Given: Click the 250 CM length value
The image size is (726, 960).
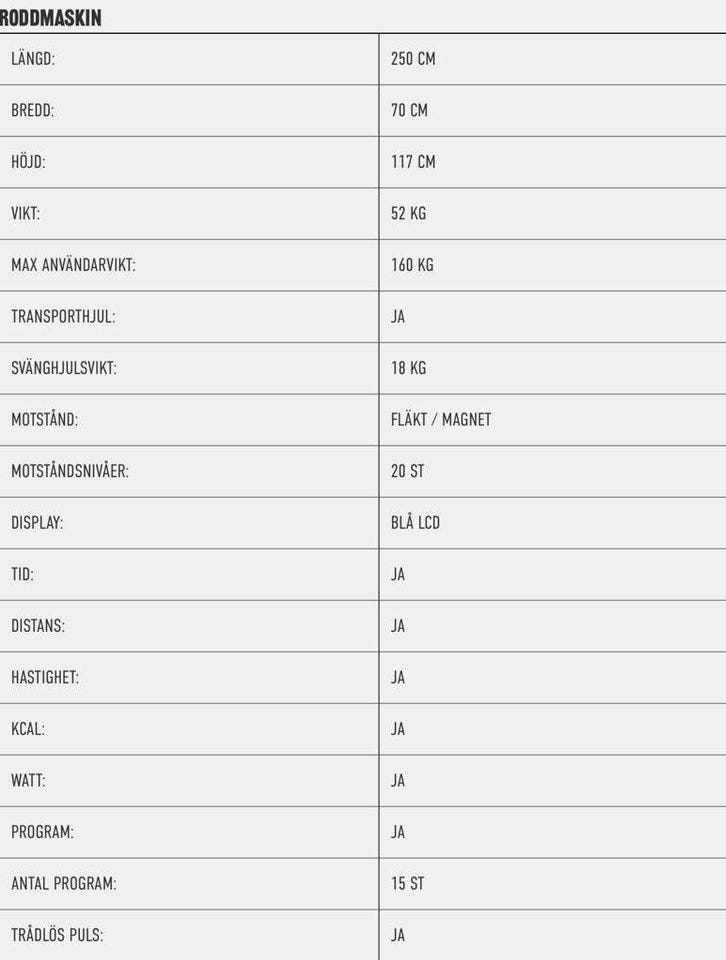Looking at the screenshot, I should (413, 59).
